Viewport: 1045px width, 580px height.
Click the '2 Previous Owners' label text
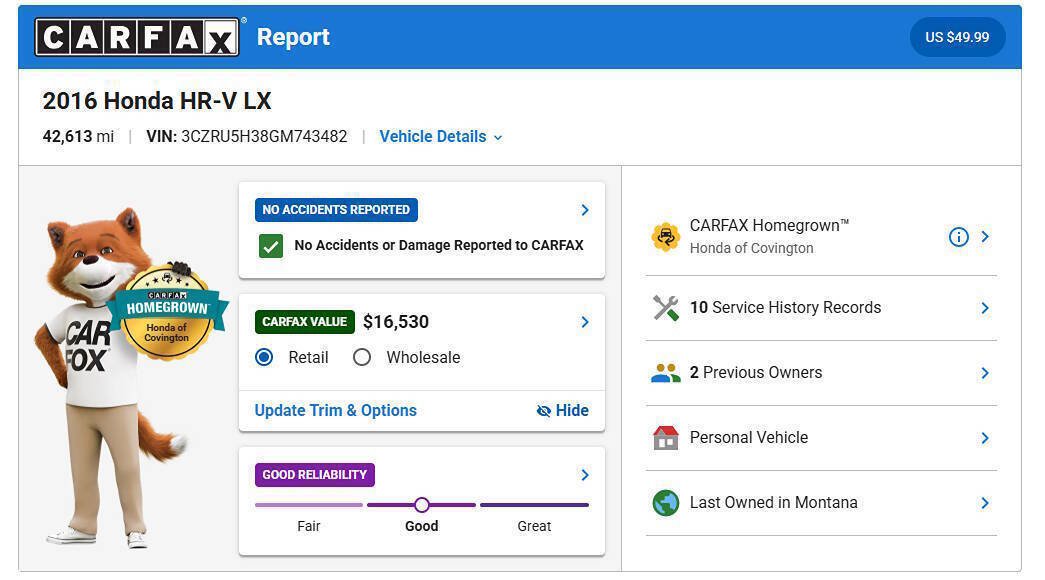(x=756, y=373)
